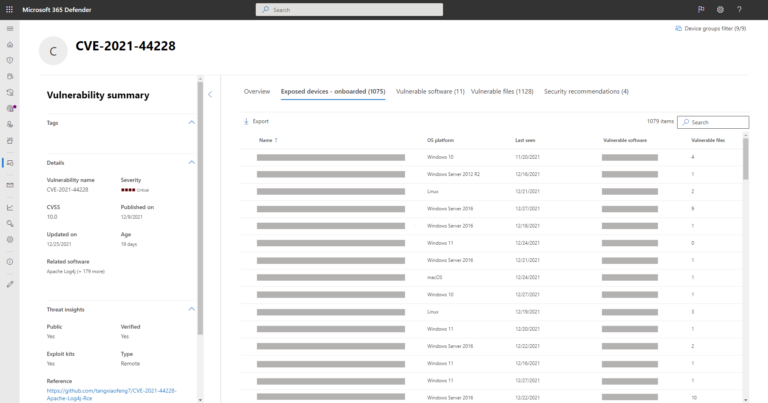The width and height of the screenshot is (768, 403).
Task: Open the pencil customize icon in sidebar
Action: tap(10, 284)
